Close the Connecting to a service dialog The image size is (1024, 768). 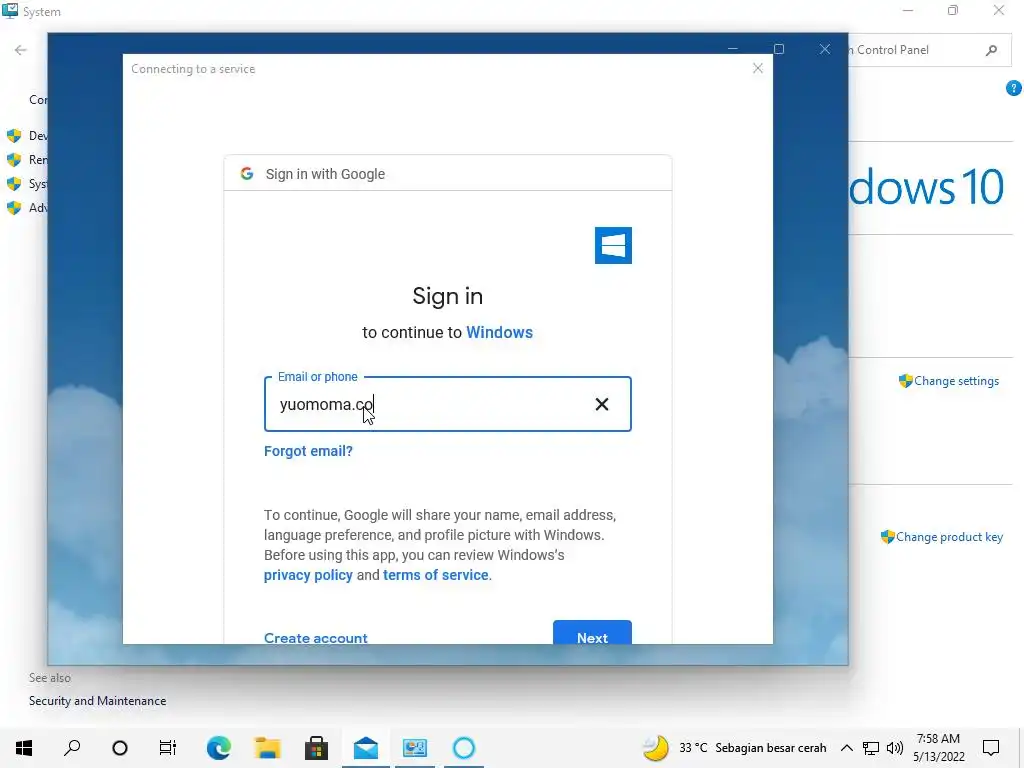tap(758, 68)
